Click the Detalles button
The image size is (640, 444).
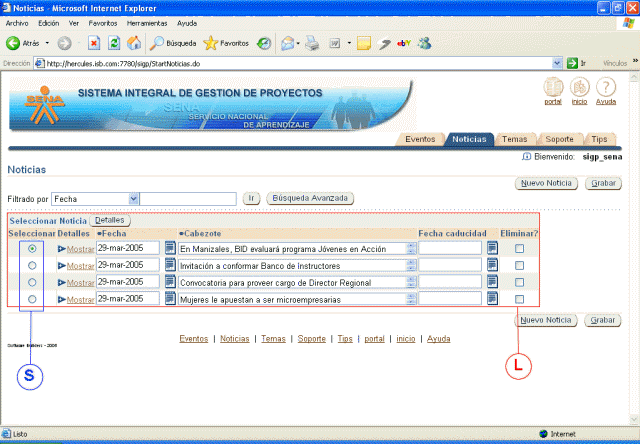(109, 220)
